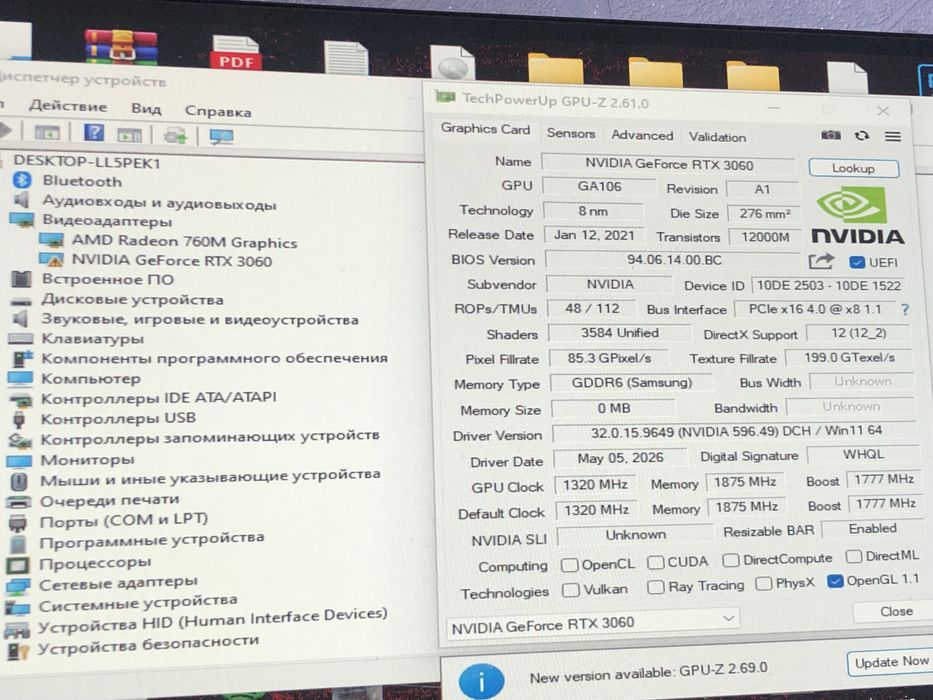Image resolution: width=933 pixels, height=700 pixels.
Task: Select Звуковые, игровые и видеоустройства node
Action: pyautogui.click(x=199, y=320)
